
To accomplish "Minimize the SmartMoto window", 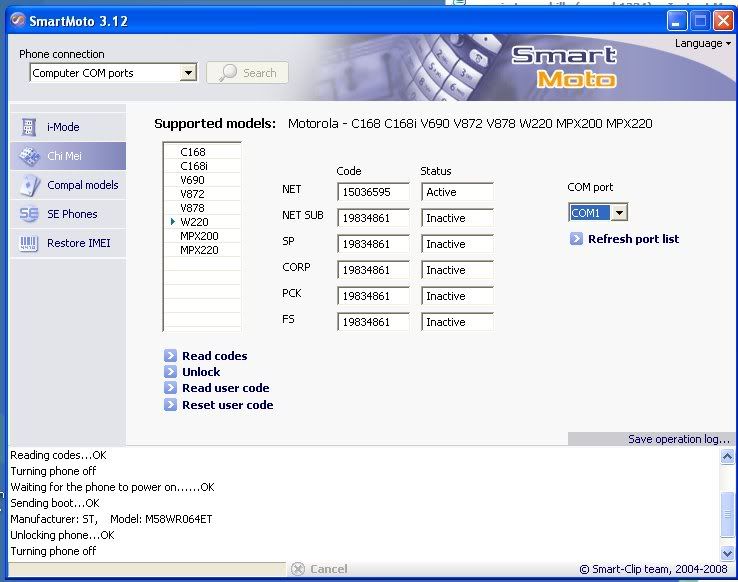I will (676, 21).
